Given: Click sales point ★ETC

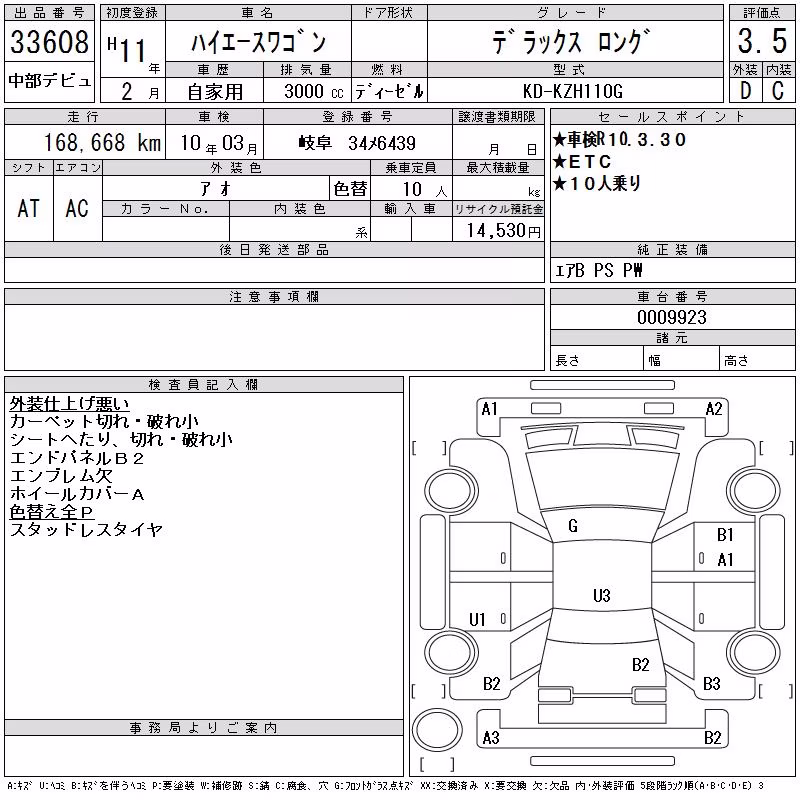Looking at the screenshot, I should point(582,162).
